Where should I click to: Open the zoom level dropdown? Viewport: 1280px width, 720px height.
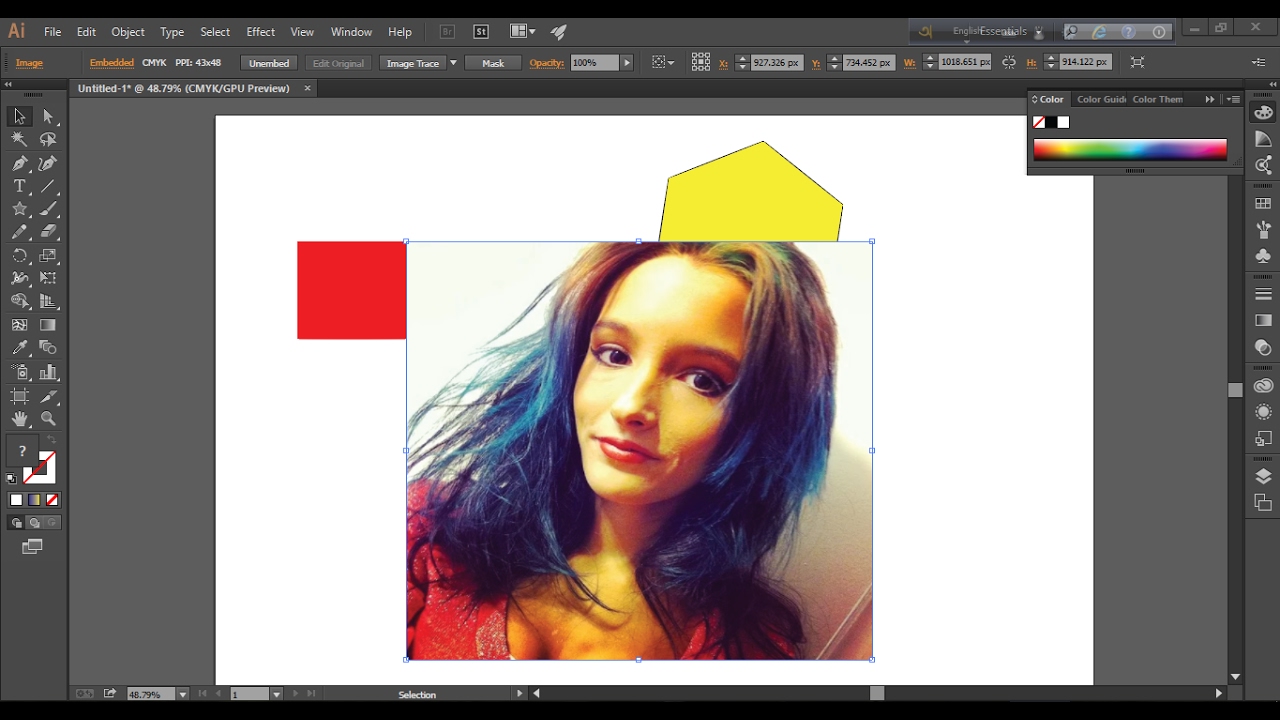(x=182, y=694)
